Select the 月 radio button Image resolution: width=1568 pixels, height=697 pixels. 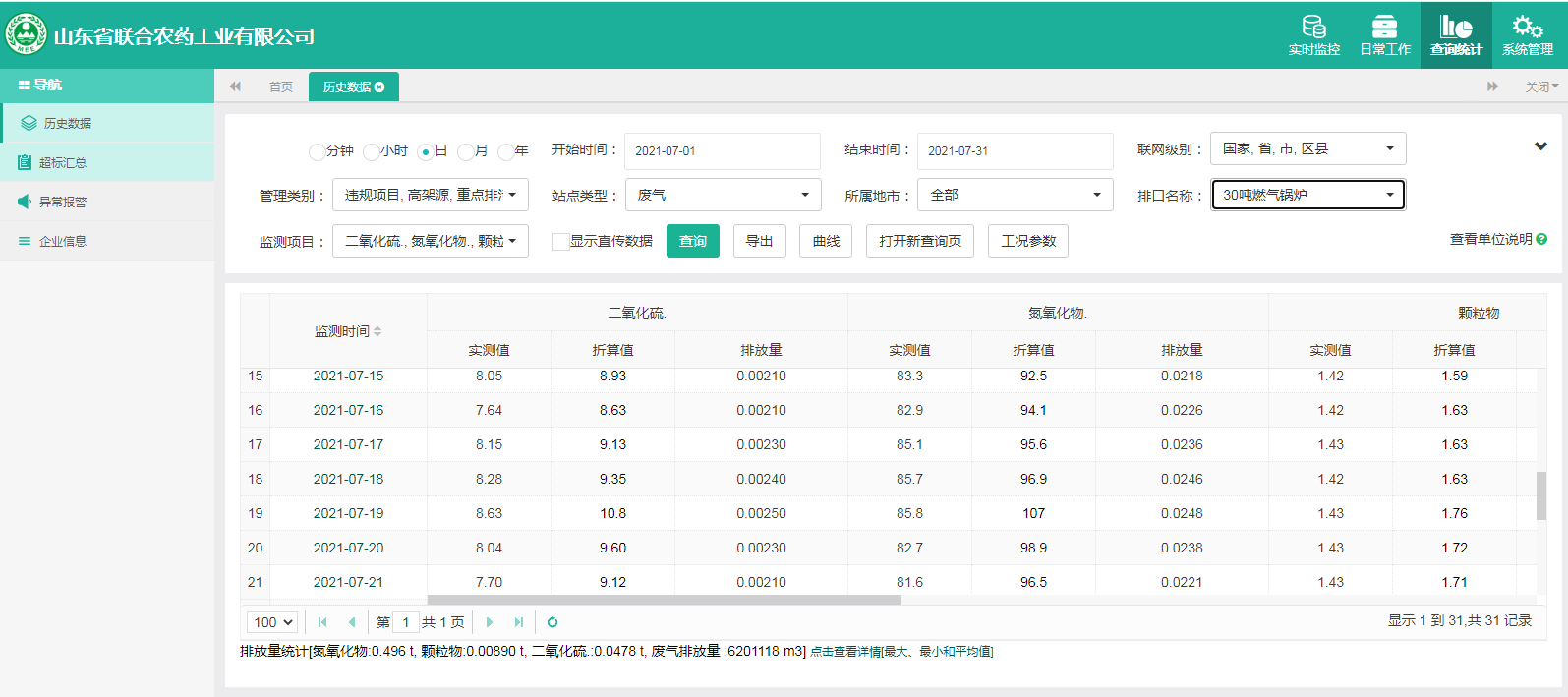point(465,151)
